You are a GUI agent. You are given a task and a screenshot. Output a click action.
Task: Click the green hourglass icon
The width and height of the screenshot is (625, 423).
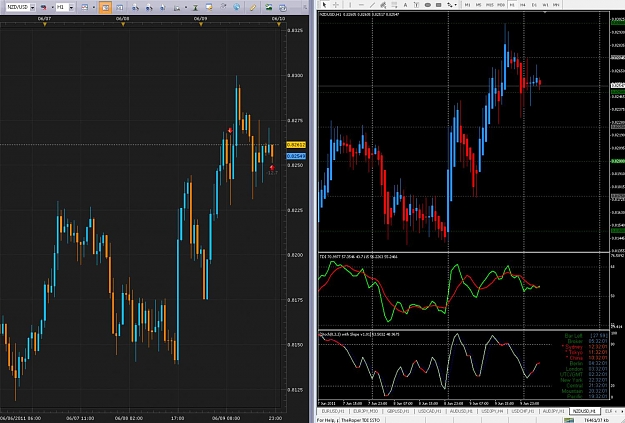point(195,8)
